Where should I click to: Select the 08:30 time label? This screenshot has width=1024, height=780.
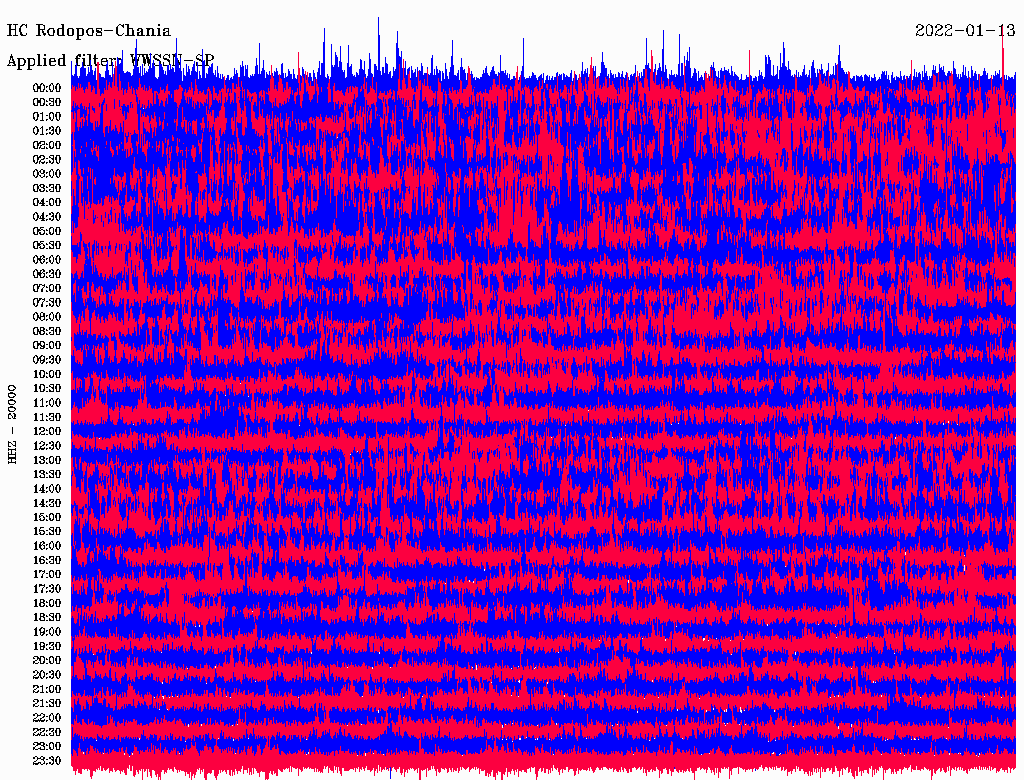(x=47, y=331)
